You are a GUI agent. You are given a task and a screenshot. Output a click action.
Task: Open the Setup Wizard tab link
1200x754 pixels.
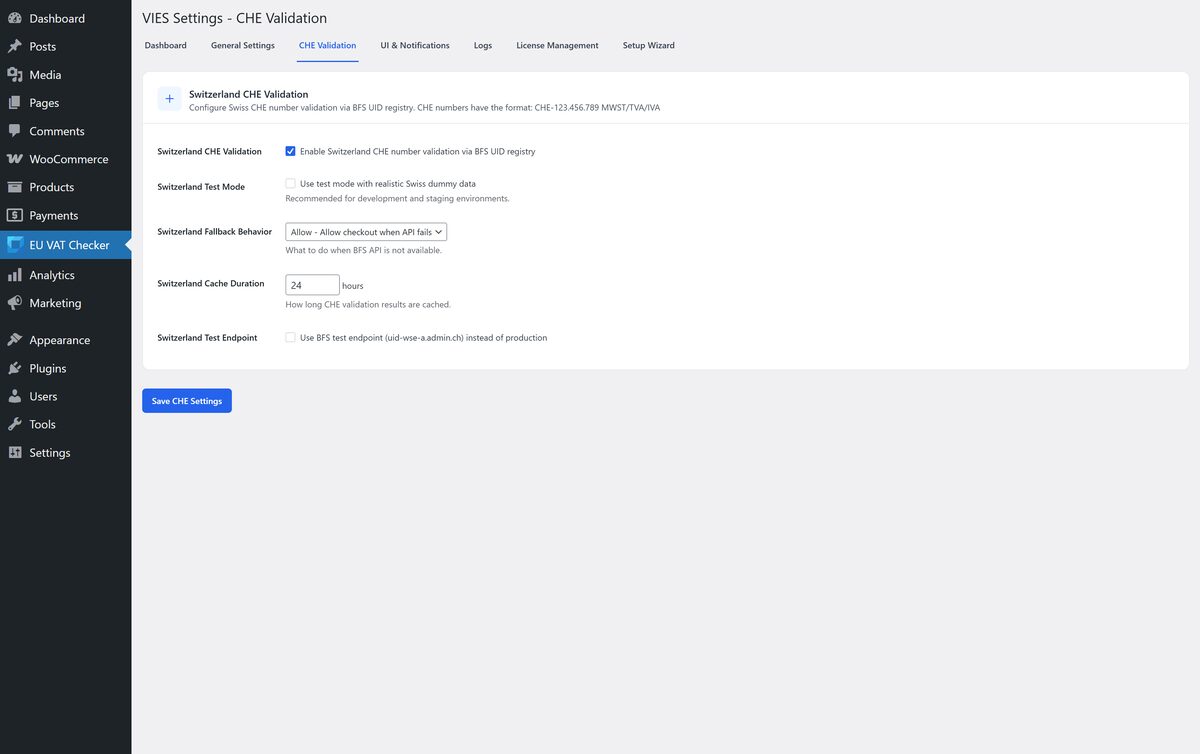(648, 46)
